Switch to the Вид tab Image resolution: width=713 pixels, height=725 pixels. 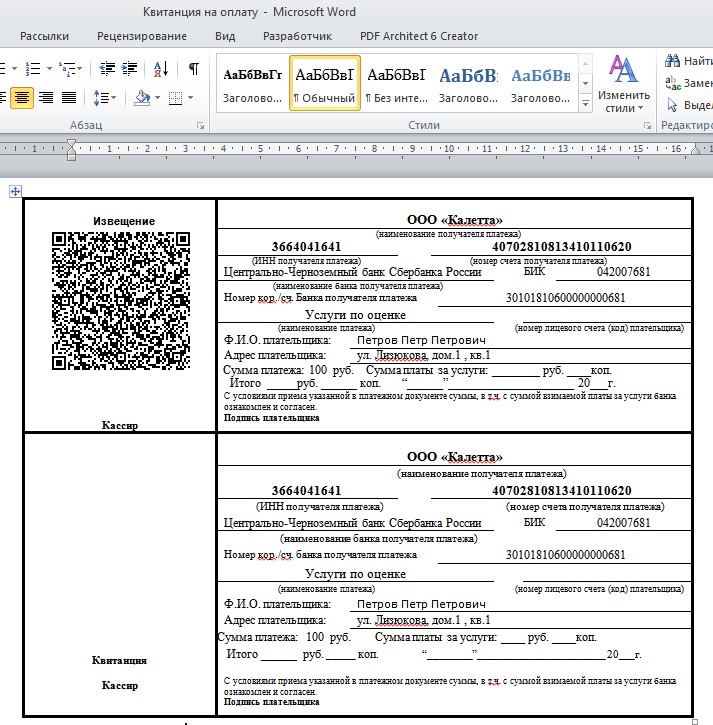pyautogui.click(x=225, y=36)
